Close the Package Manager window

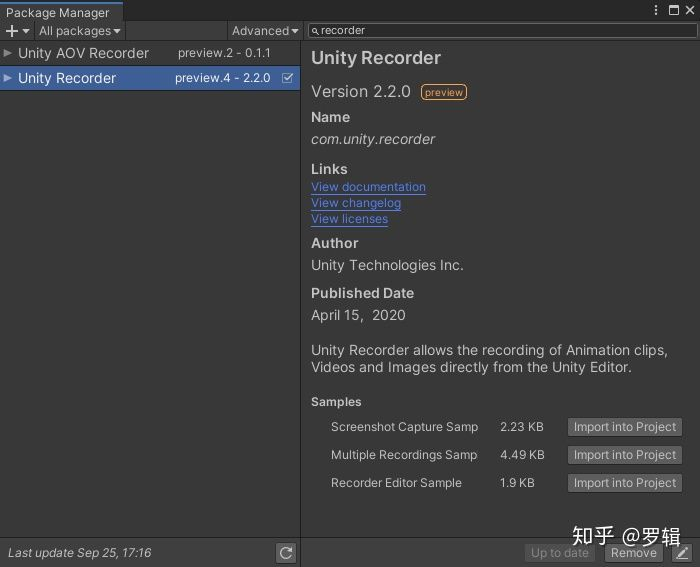pyautogui.click(x=690, y=10)
